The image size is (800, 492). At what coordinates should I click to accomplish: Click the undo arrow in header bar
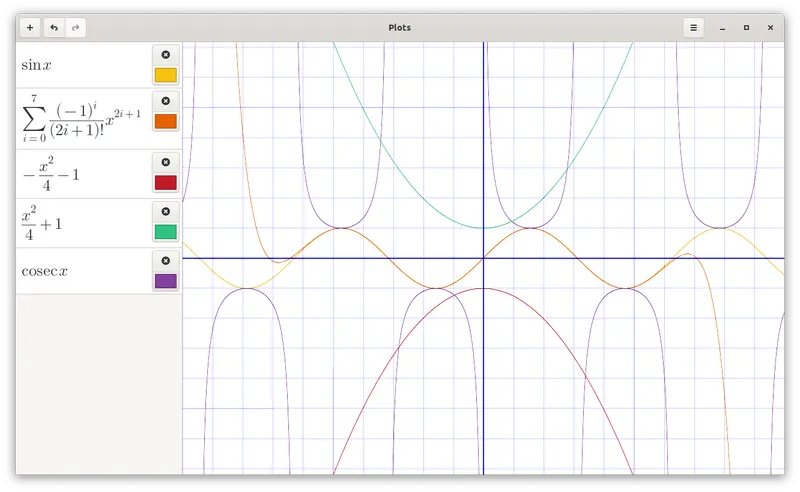[54, 28]
